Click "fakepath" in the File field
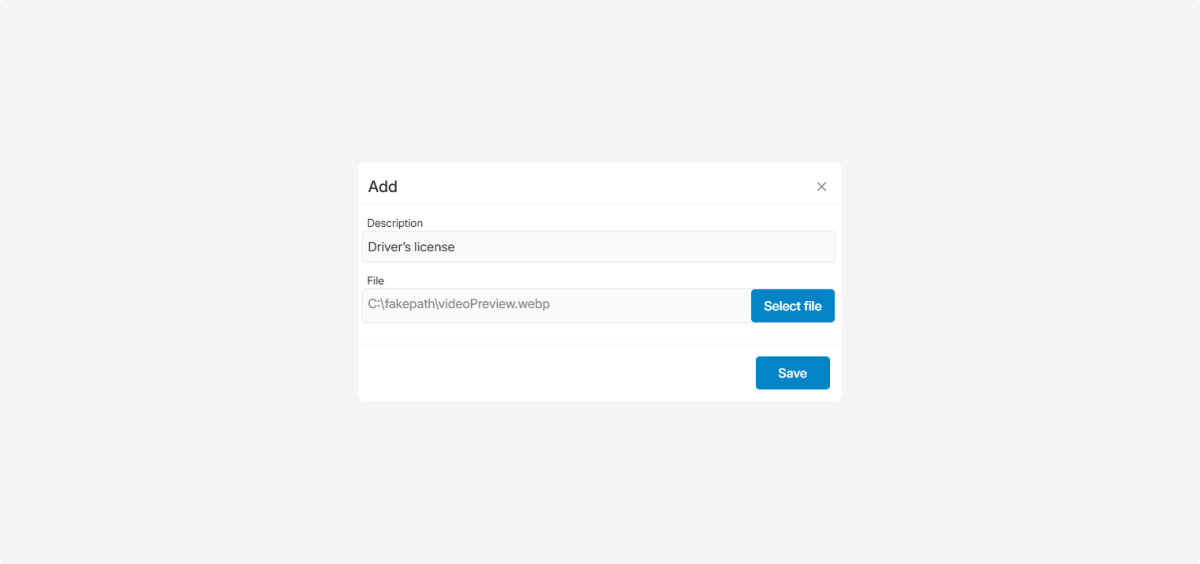The width and height of the screenshot is (1200, 564). click(409, 305)
